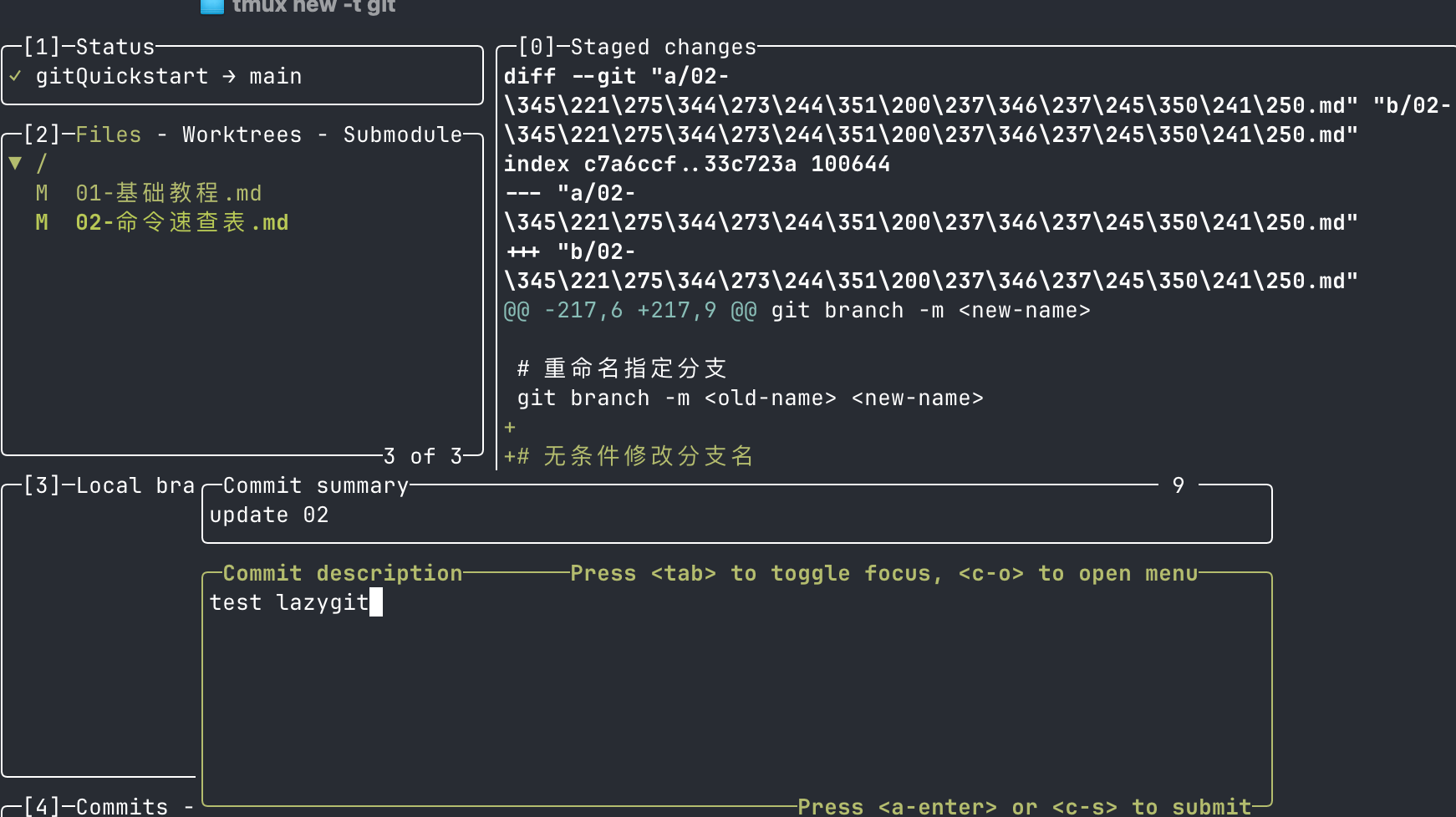Open the diff hunk header @@ -217,6 +217,9 @@
The width and height of the screenshot is (1456, 817).
point(631,310)
